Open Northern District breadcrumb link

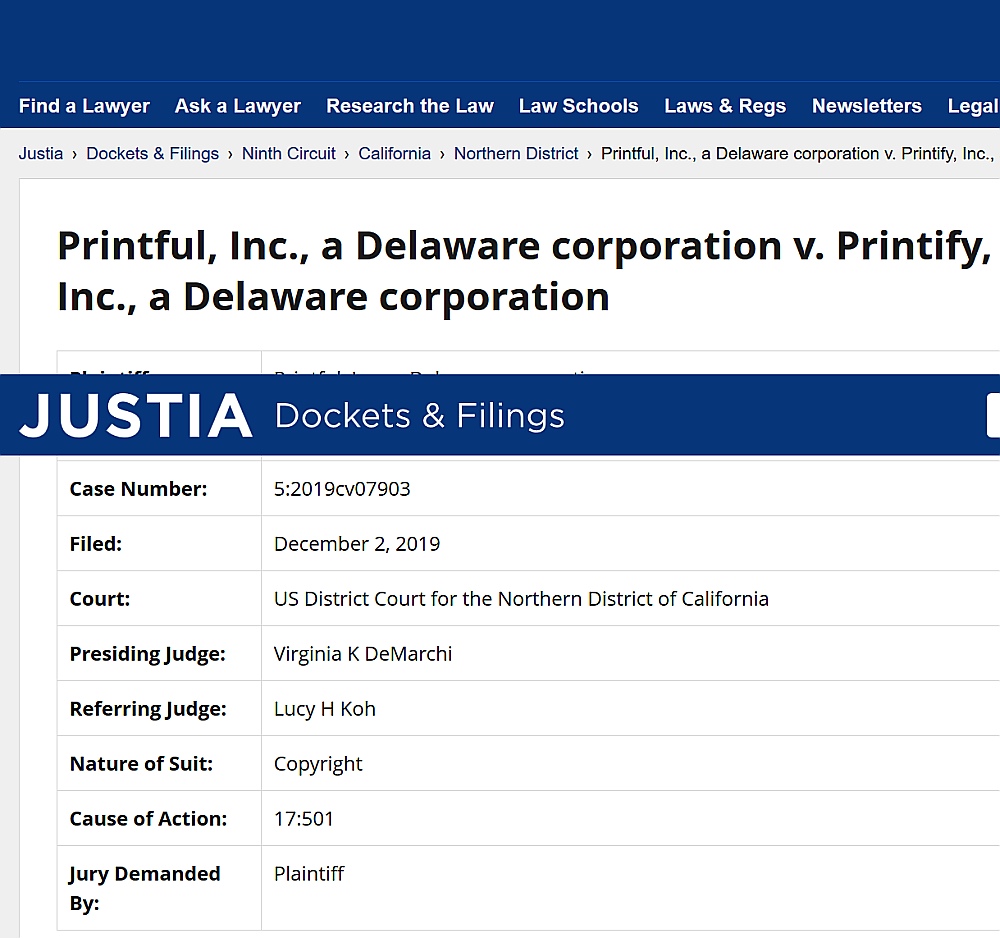click(516, 154)
